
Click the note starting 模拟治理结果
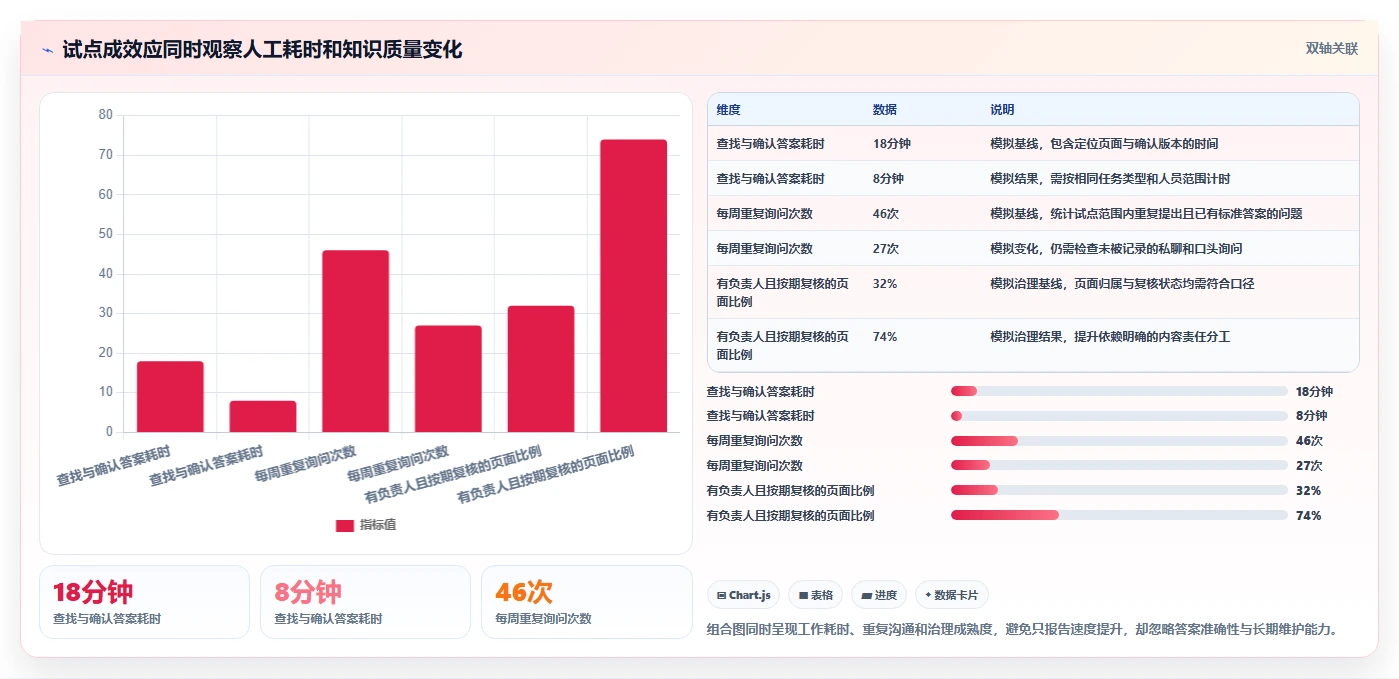[1110, 337]
